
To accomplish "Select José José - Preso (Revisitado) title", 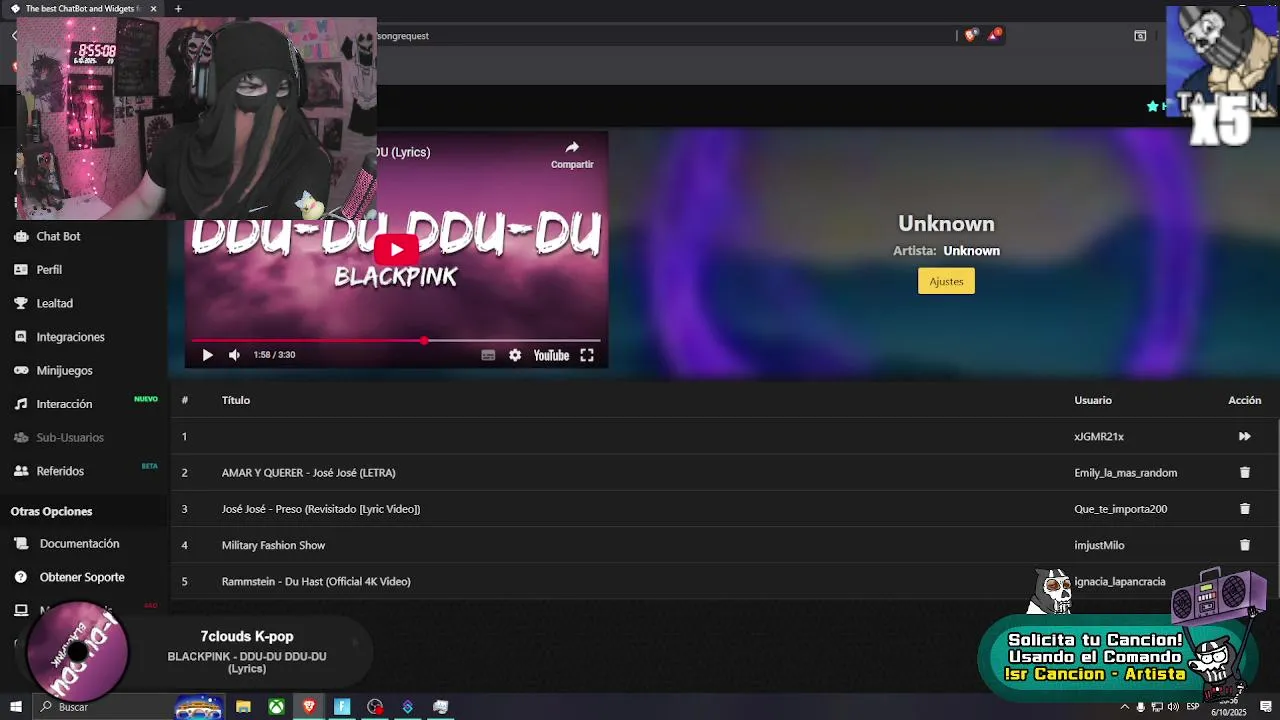I will point(321,509).
